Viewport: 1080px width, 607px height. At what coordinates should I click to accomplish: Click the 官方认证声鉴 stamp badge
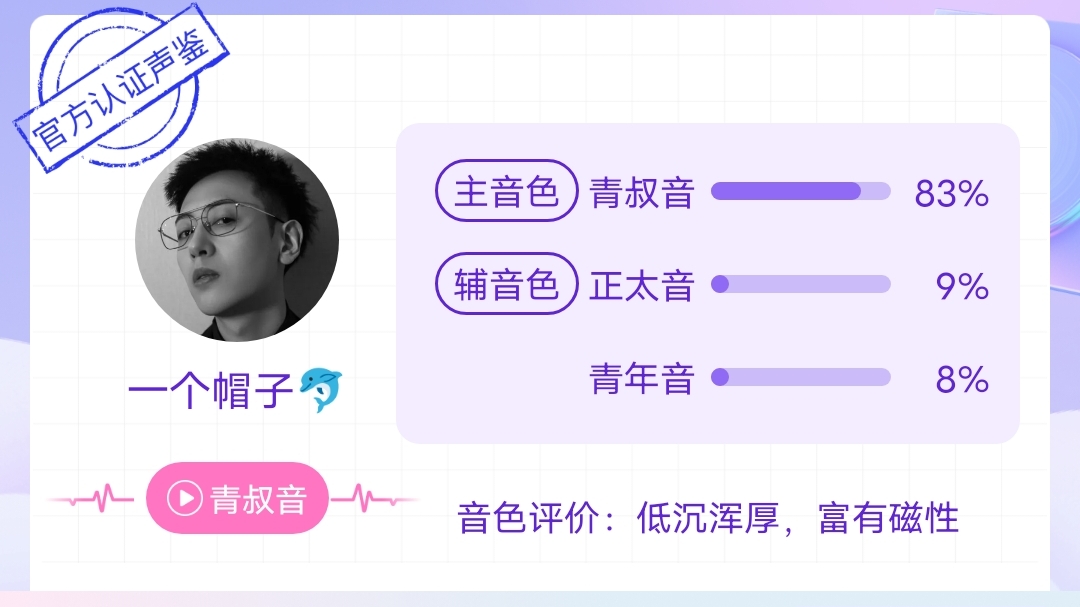(121, 88)
